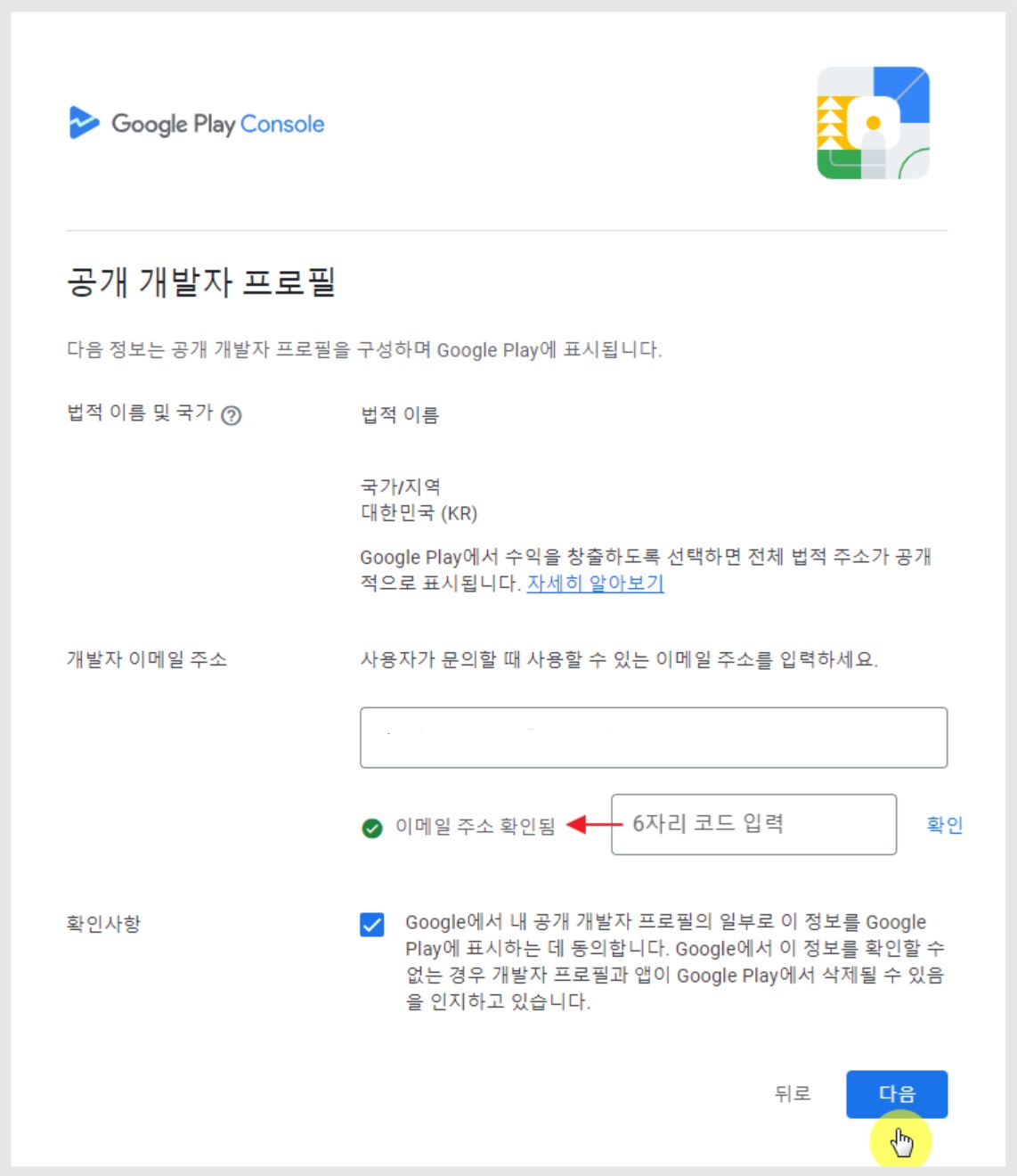Click the 개발자 이메일 주소 label

(x=147, y=659)
